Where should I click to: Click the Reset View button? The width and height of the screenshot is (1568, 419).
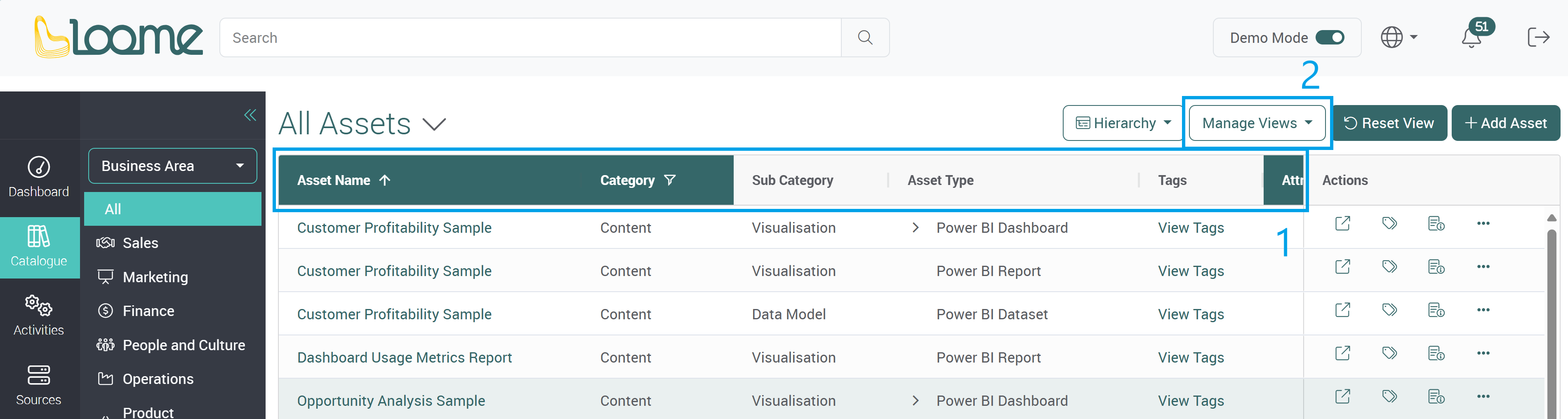[1390, 124]
